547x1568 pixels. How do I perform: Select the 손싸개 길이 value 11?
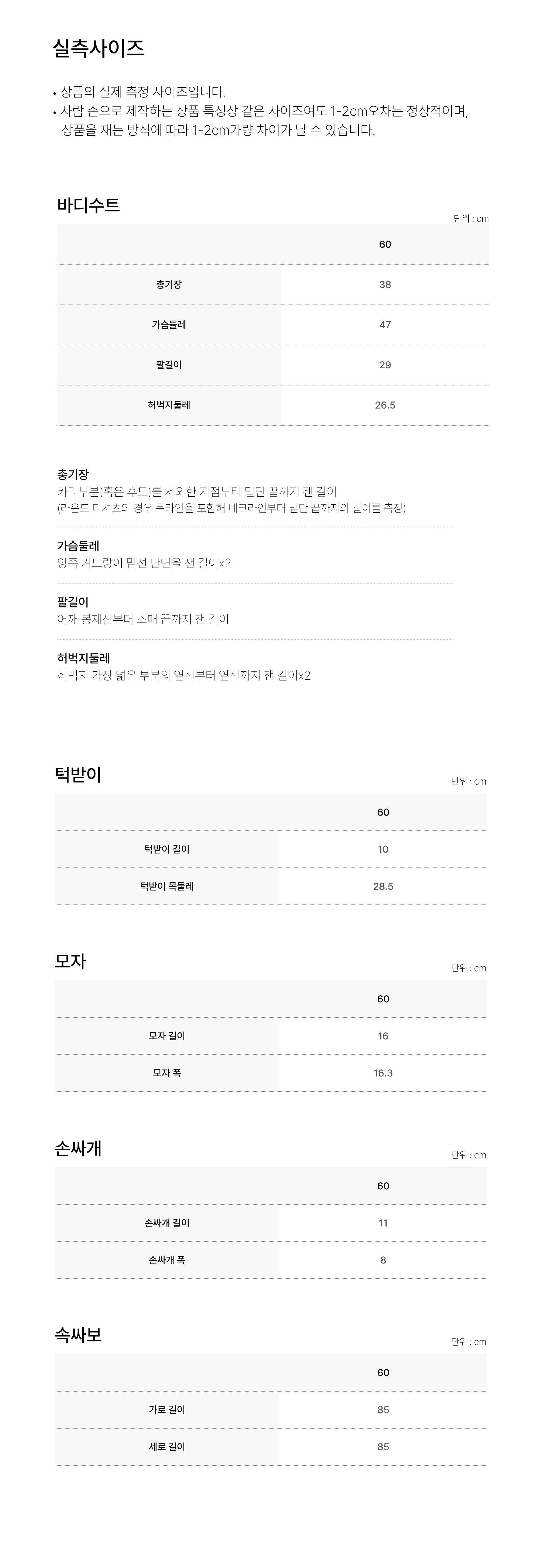[383, 1223]
